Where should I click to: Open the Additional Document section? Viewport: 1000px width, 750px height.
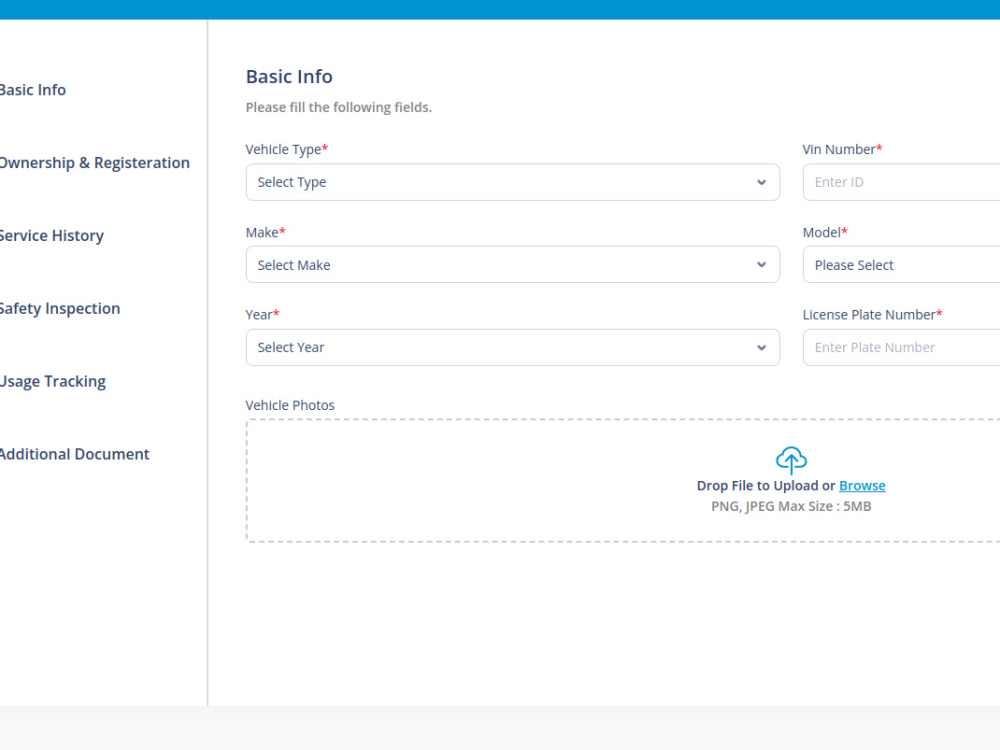pos(75,453)
